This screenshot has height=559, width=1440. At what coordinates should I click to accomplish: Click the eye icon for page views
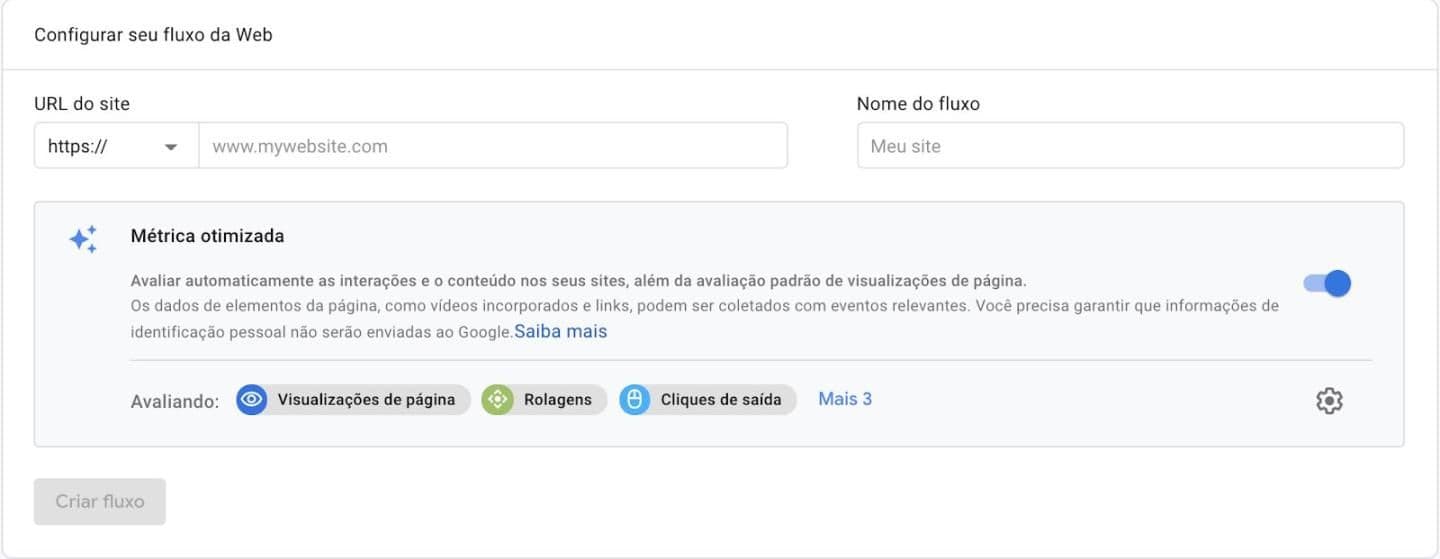252,400
